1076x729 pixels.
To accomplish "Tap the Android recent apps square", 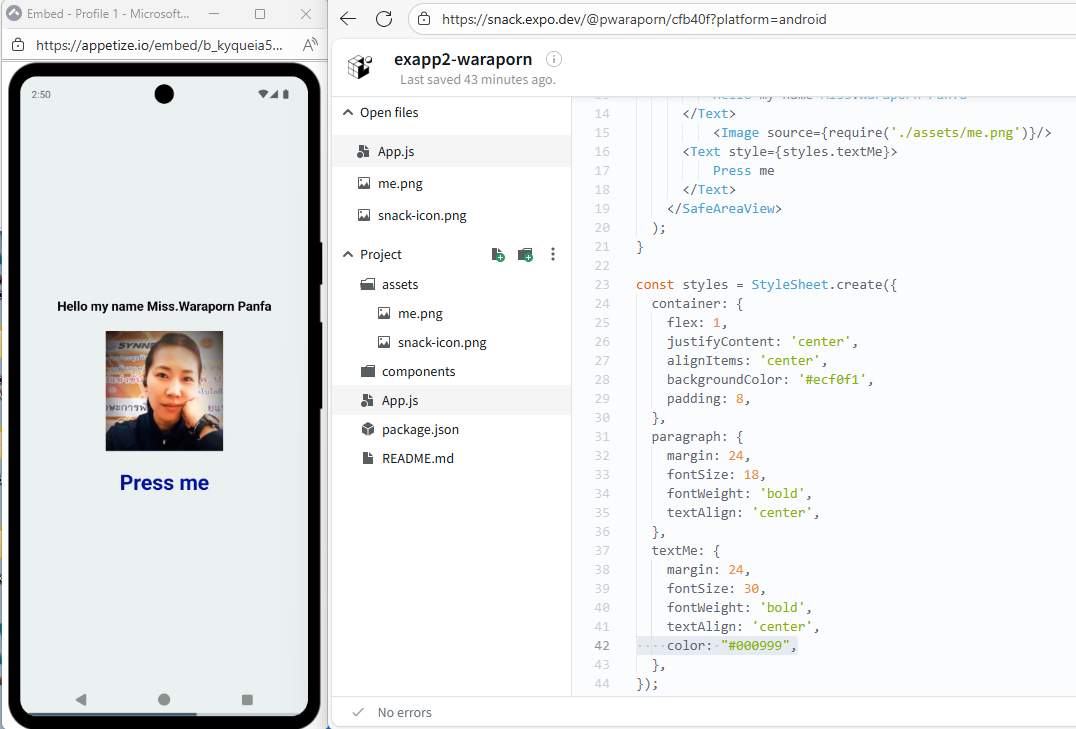I will pyautogui.click(x=247, y=699).
